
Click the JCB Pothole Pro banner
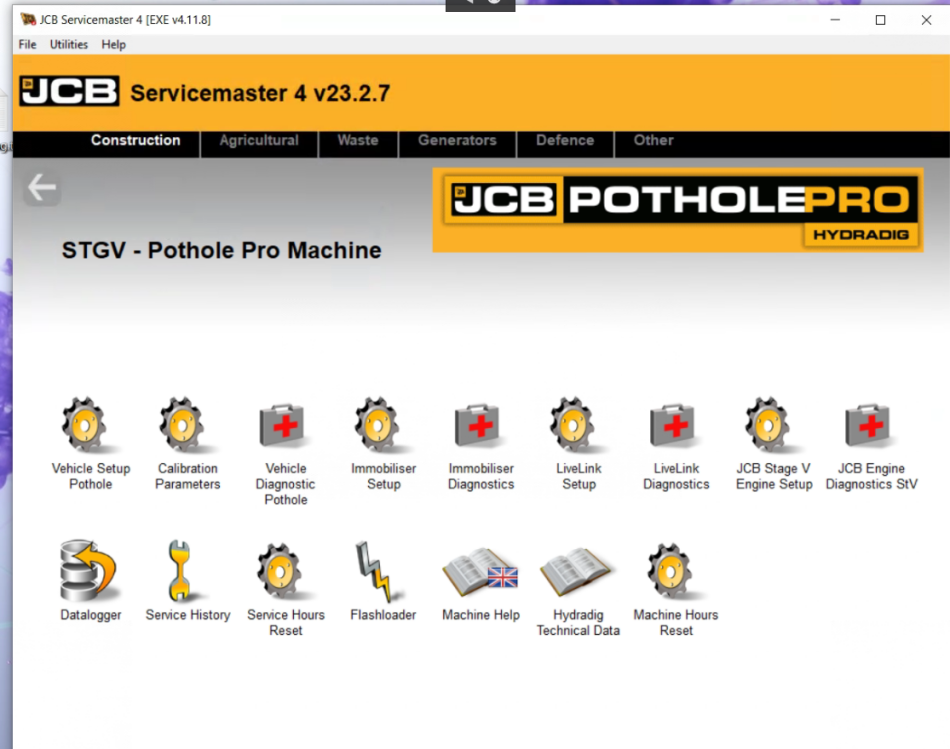point(677,210)
